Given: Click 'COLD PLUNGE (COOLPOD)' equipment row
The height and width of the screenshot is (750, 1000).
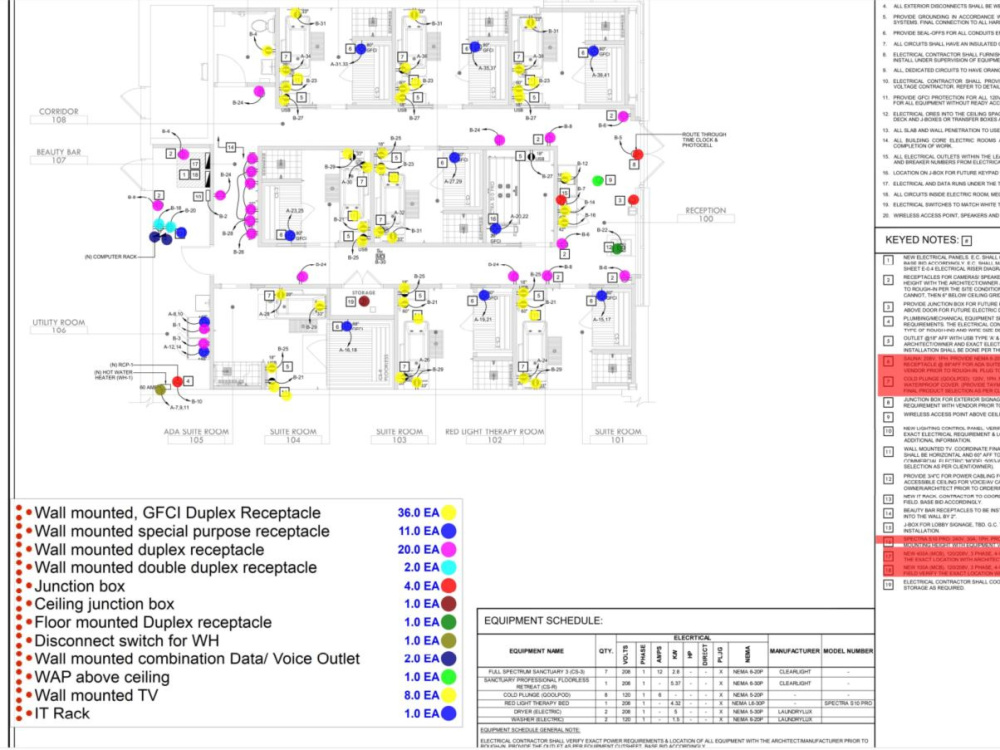Looking at the screenshot, I should 676,695.
